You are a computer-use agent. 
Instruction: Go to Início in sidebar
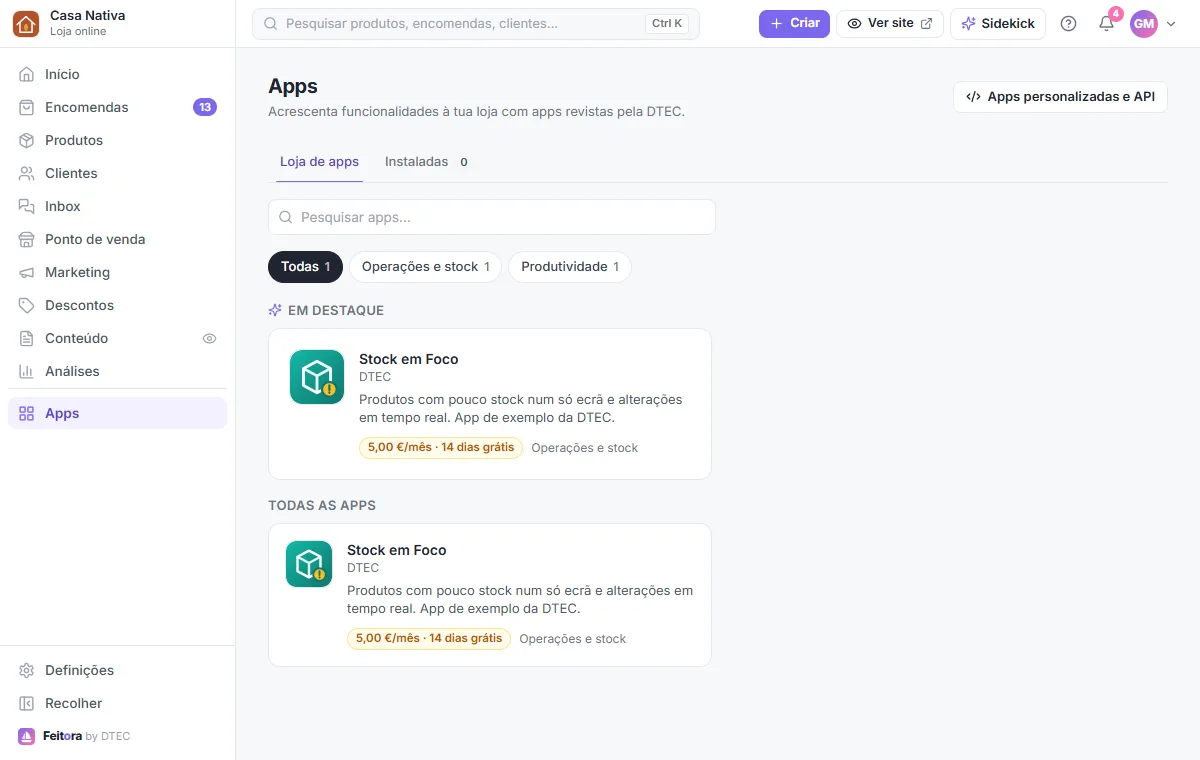pyautogui.click(x=117, y=74)
